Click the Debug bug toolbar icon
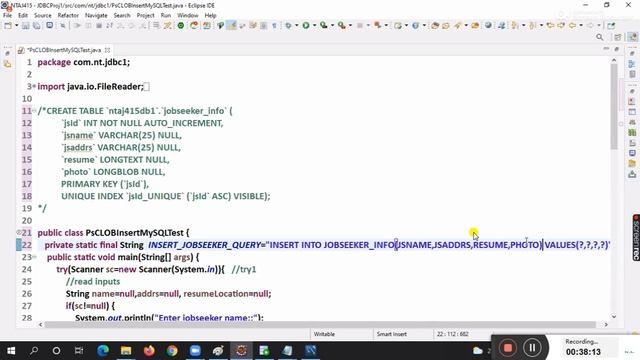 (x=288, y=26)
